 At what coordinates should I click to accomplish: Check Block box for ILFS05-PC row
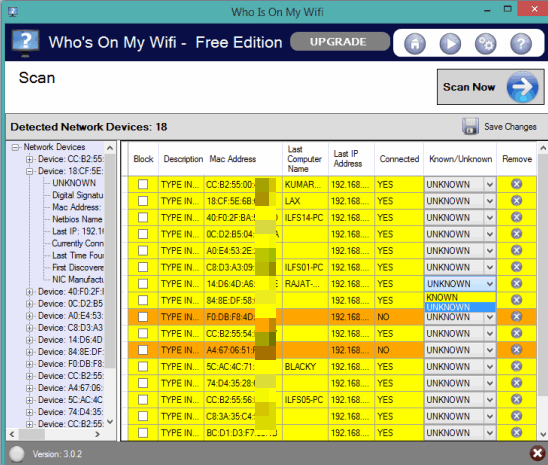click(x=143, y=400)
